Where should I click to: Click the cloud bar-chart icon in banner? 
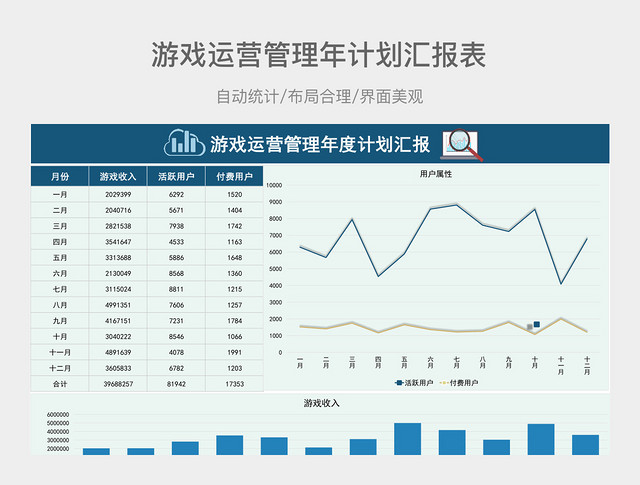184,143
